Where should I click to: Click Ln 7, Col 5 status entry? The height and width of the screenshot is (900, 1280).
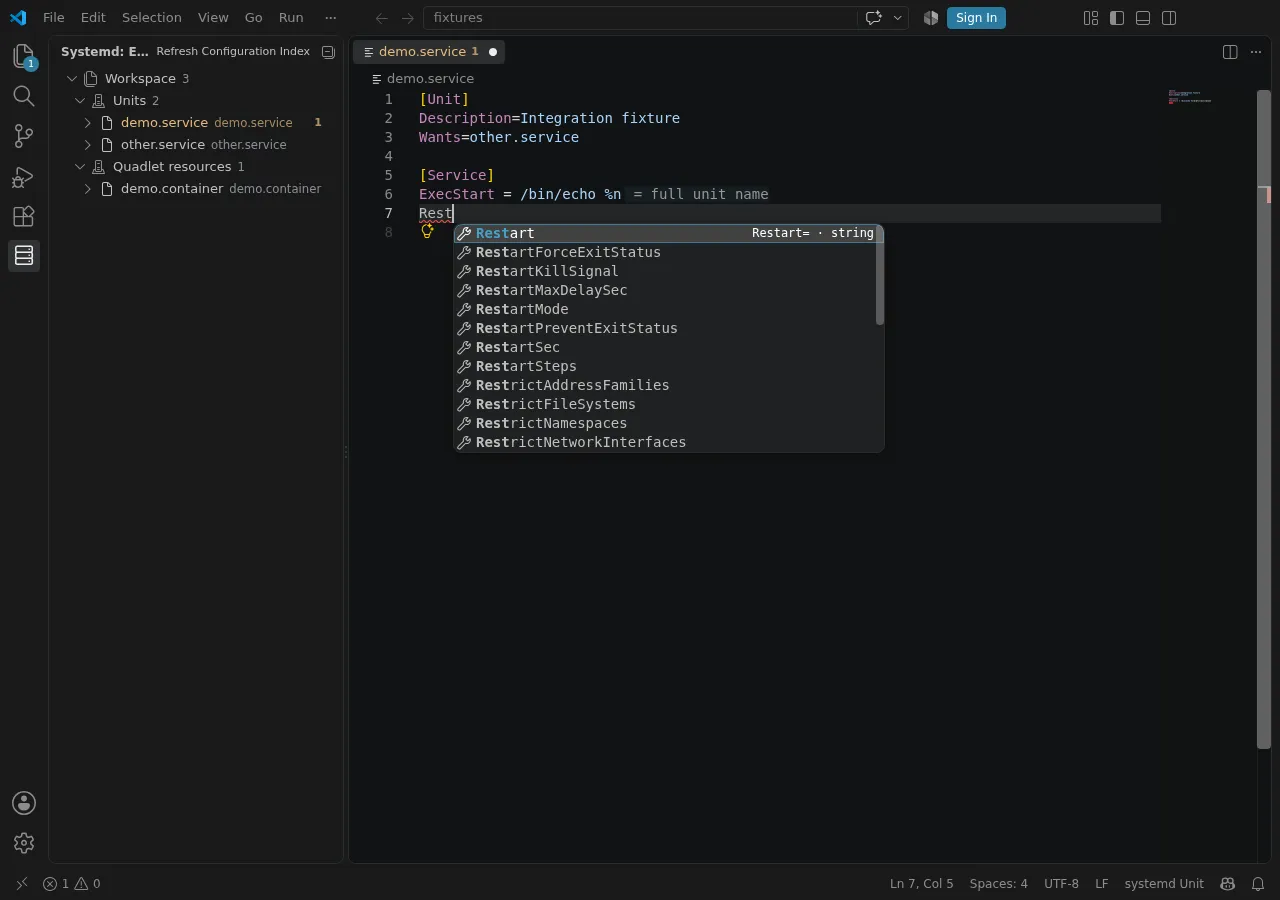pyautogui.click(x=921, y=884)
